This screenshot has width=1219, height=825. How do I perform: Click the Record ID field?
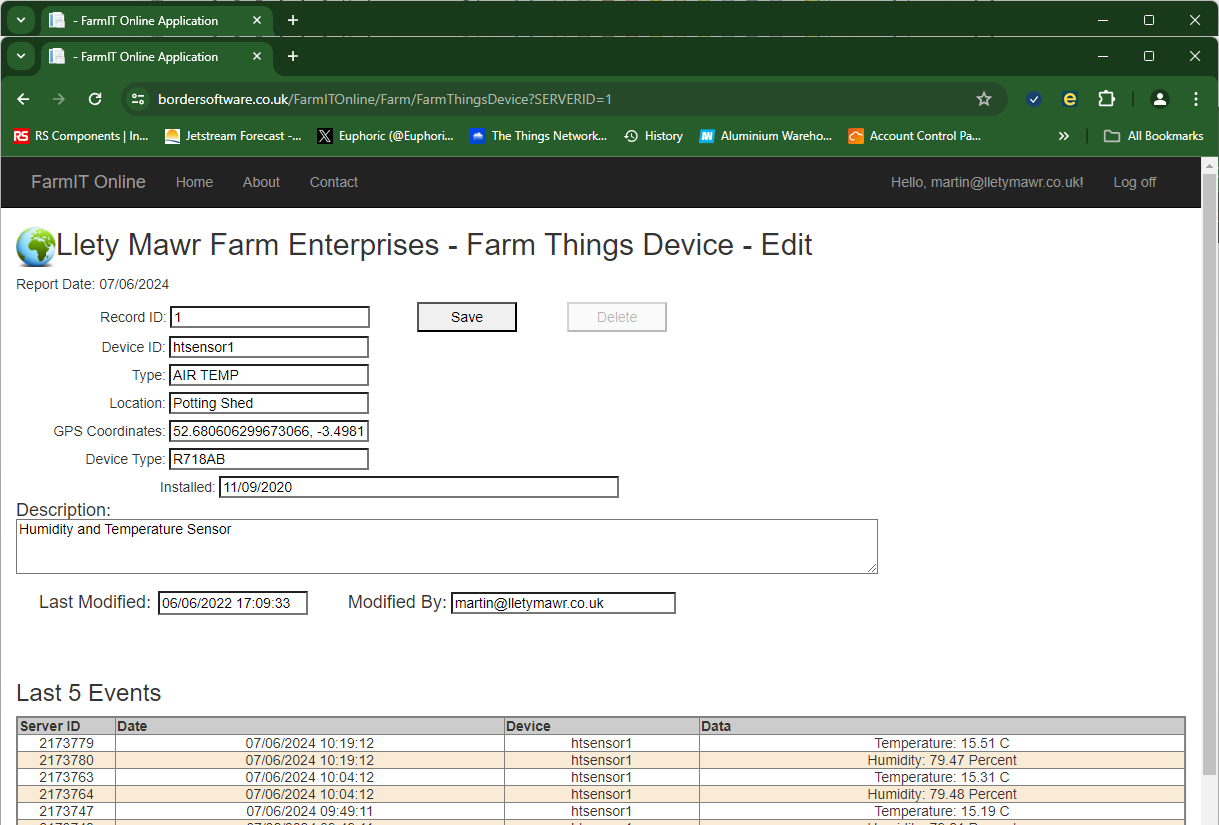[270, 317]
